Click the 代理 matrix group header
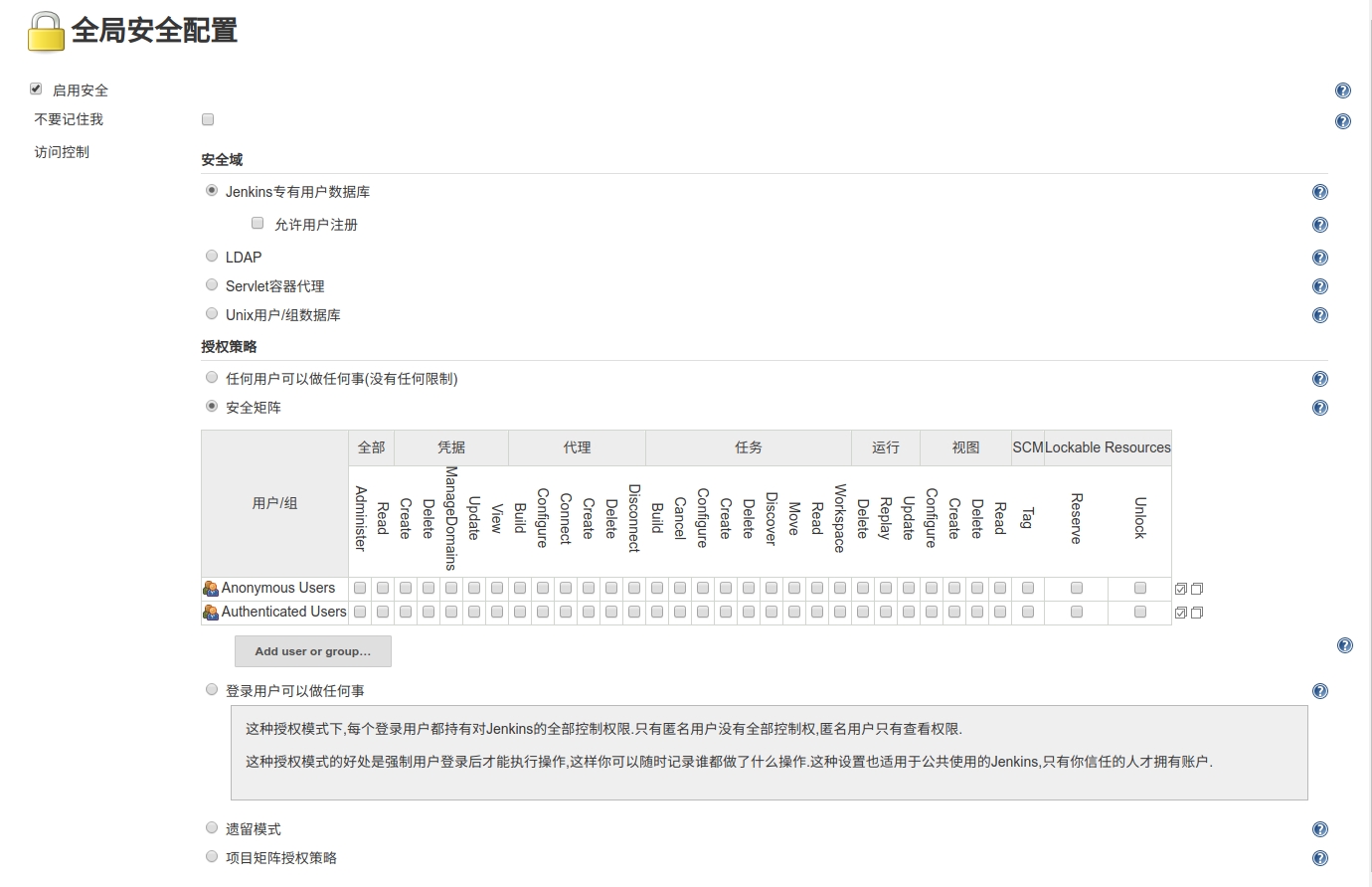The image size is (1372, 887). [578, 447]
